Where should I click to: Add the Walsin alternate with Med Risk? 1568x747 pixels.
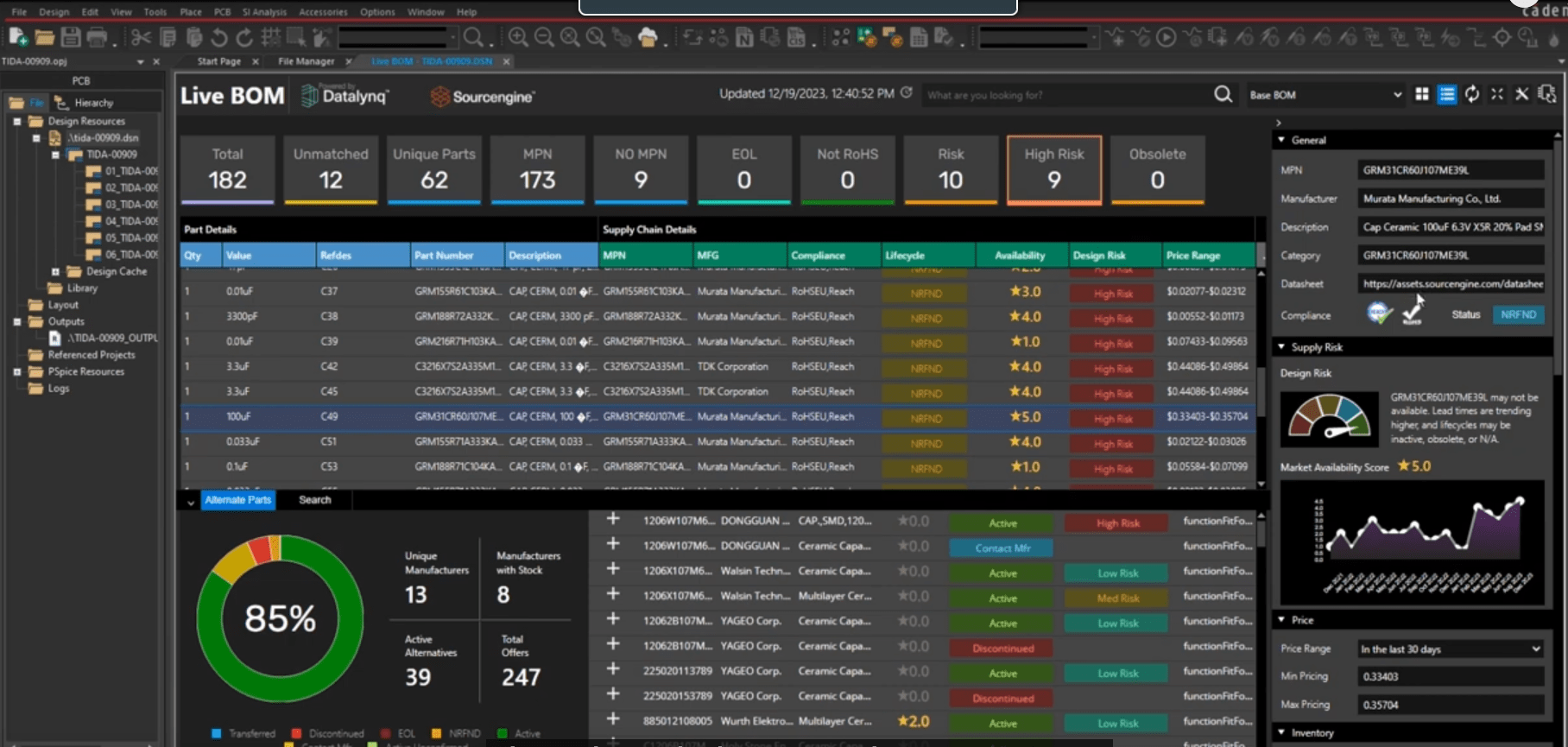613,594
